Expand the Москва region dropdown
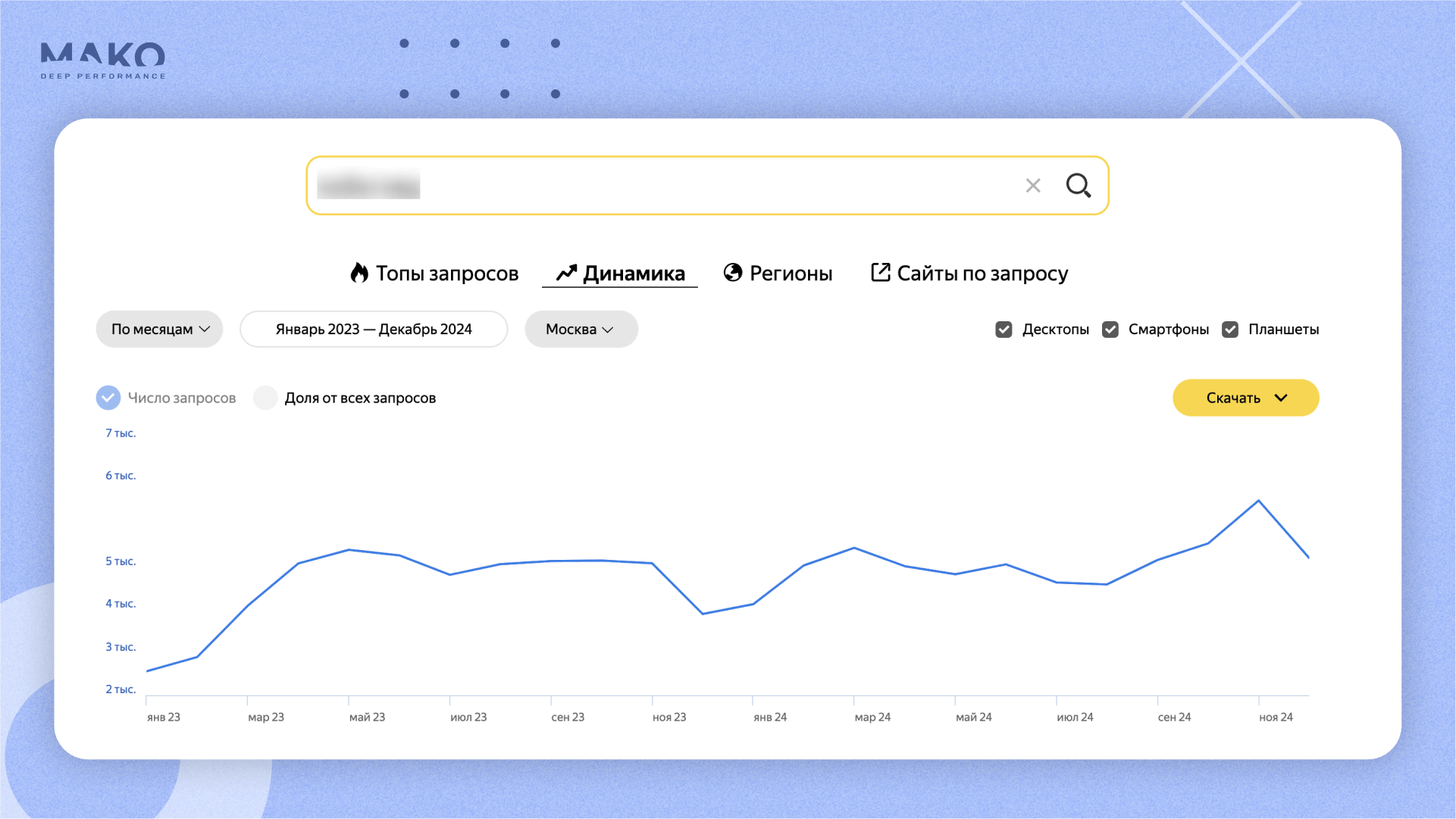1456x819 pixels. [x=581, y=330]
